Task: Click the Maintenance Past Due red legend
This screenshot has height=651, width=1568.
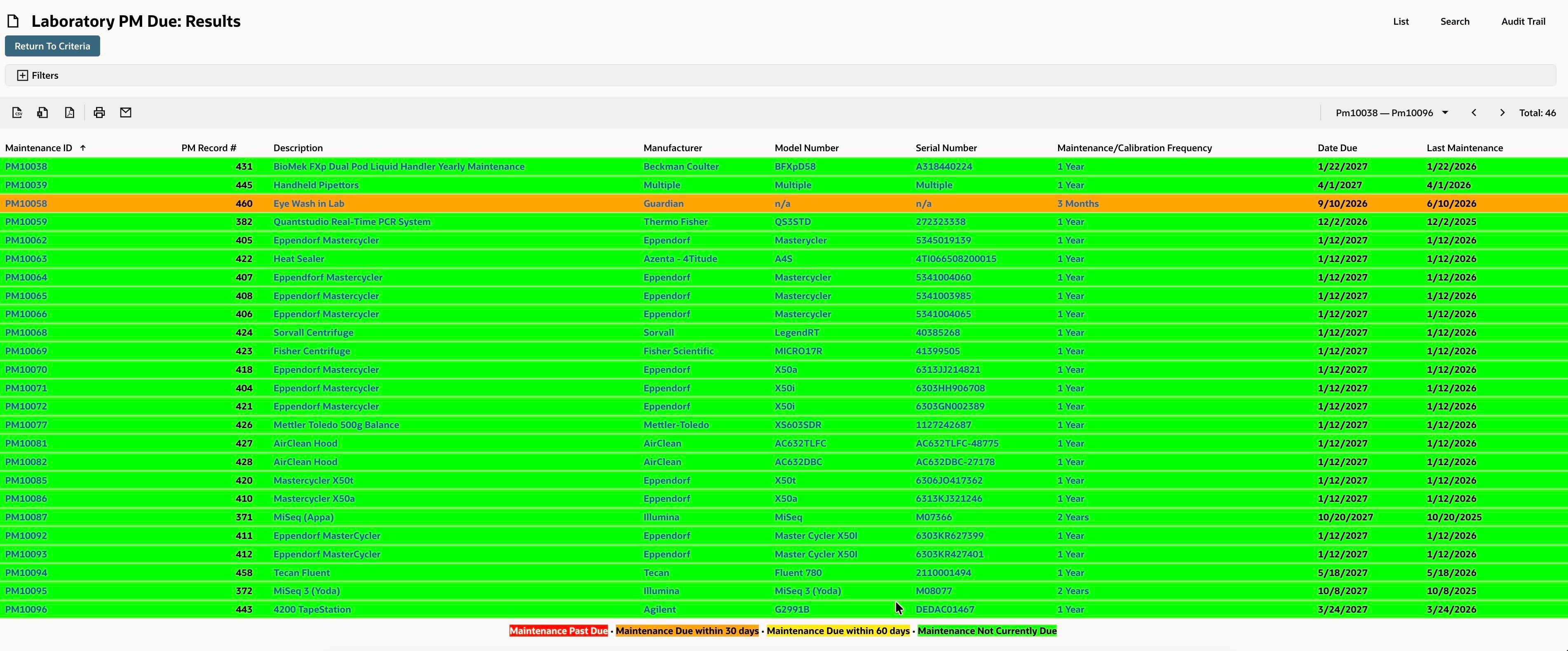Action: (x=558, y=631)
